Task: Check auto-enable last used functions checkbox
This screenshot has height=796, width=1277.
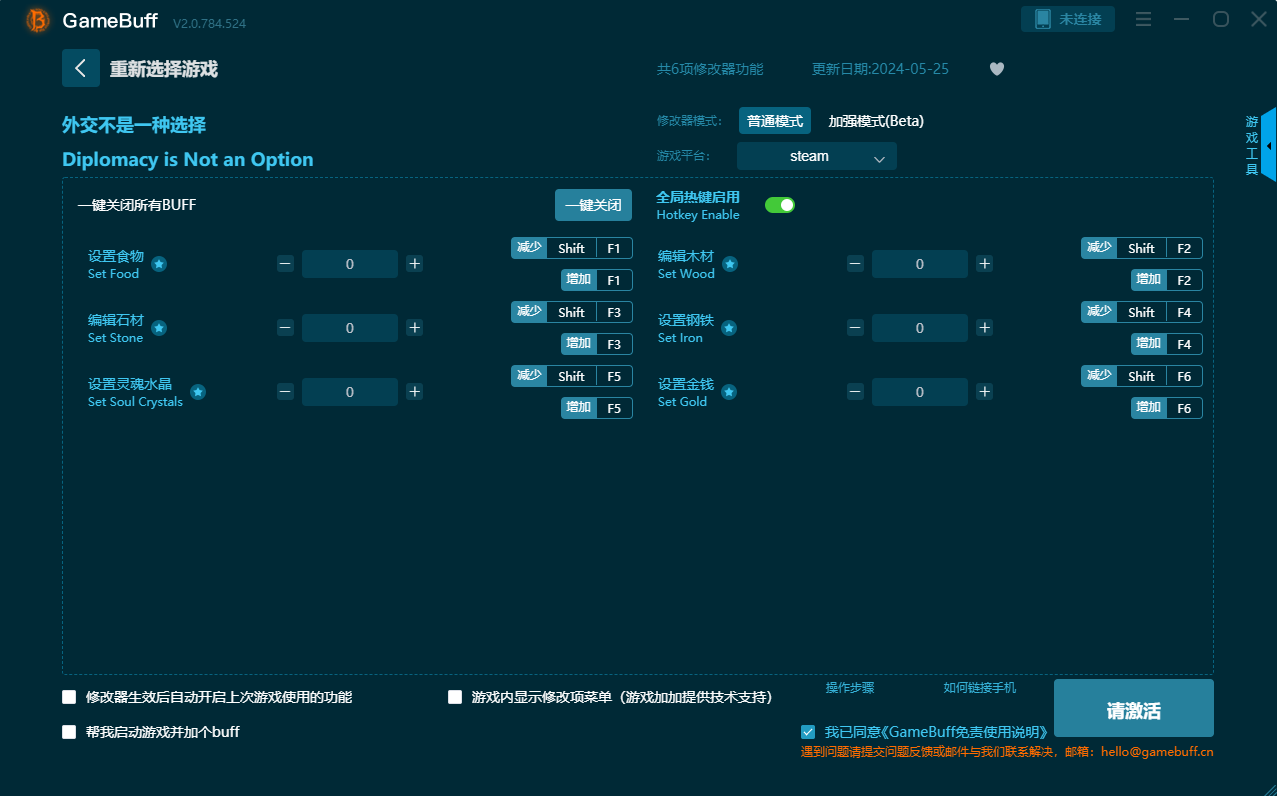Action: (x=69, y=697)
